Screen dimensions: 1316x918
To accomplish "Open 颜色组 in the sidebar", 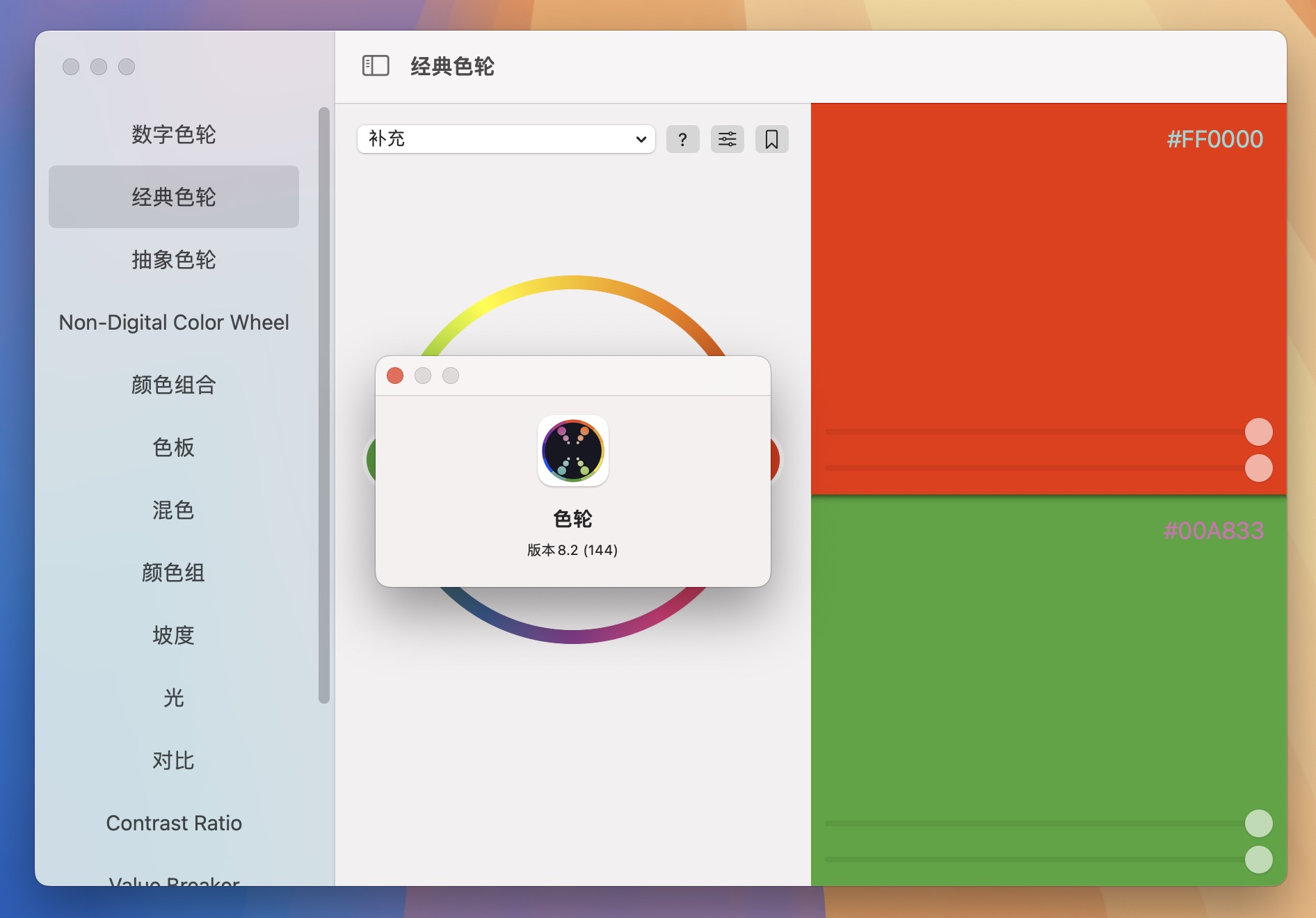I will (174, 572).
